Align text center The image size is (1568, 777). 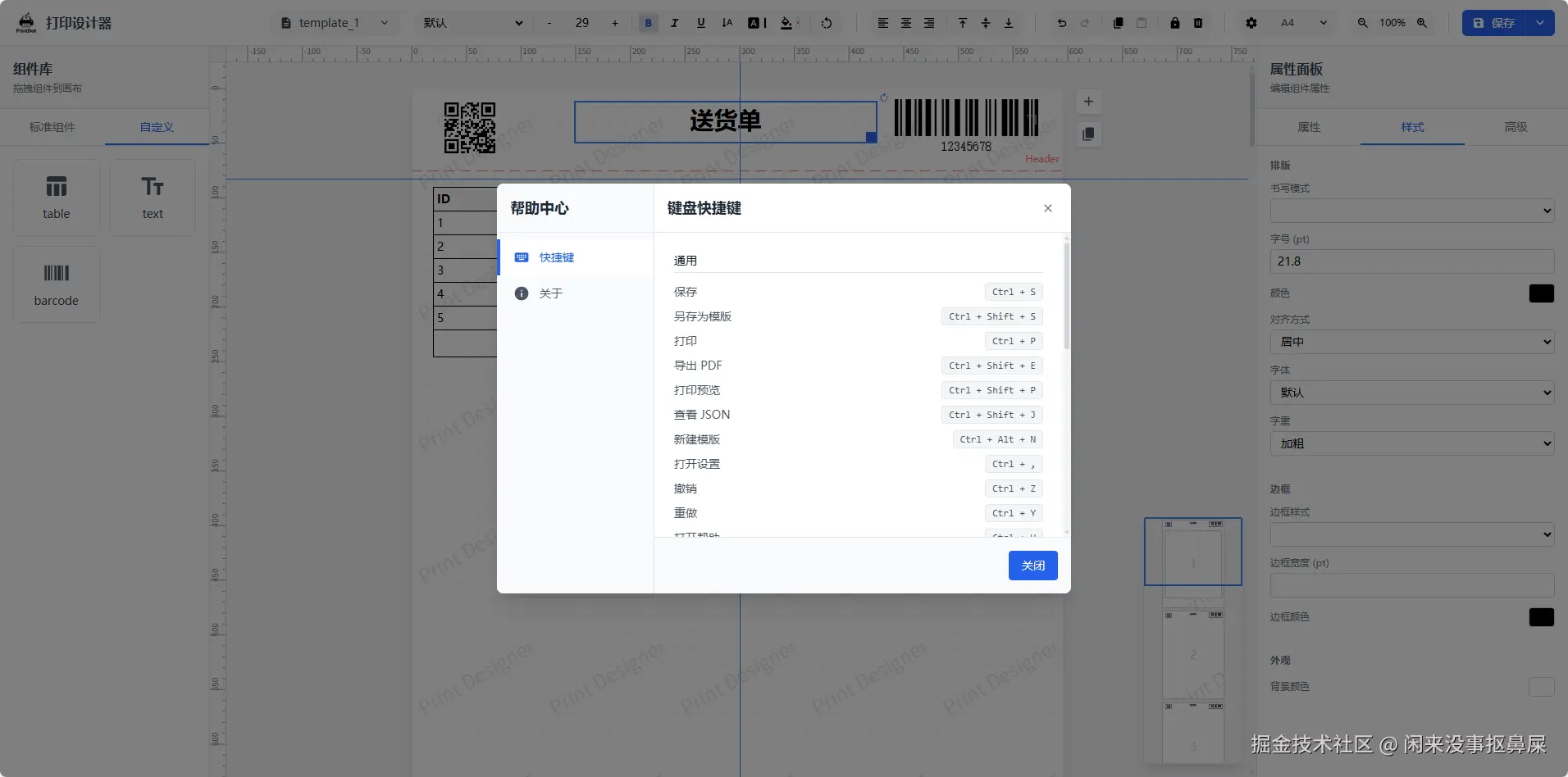click(906, 23)
